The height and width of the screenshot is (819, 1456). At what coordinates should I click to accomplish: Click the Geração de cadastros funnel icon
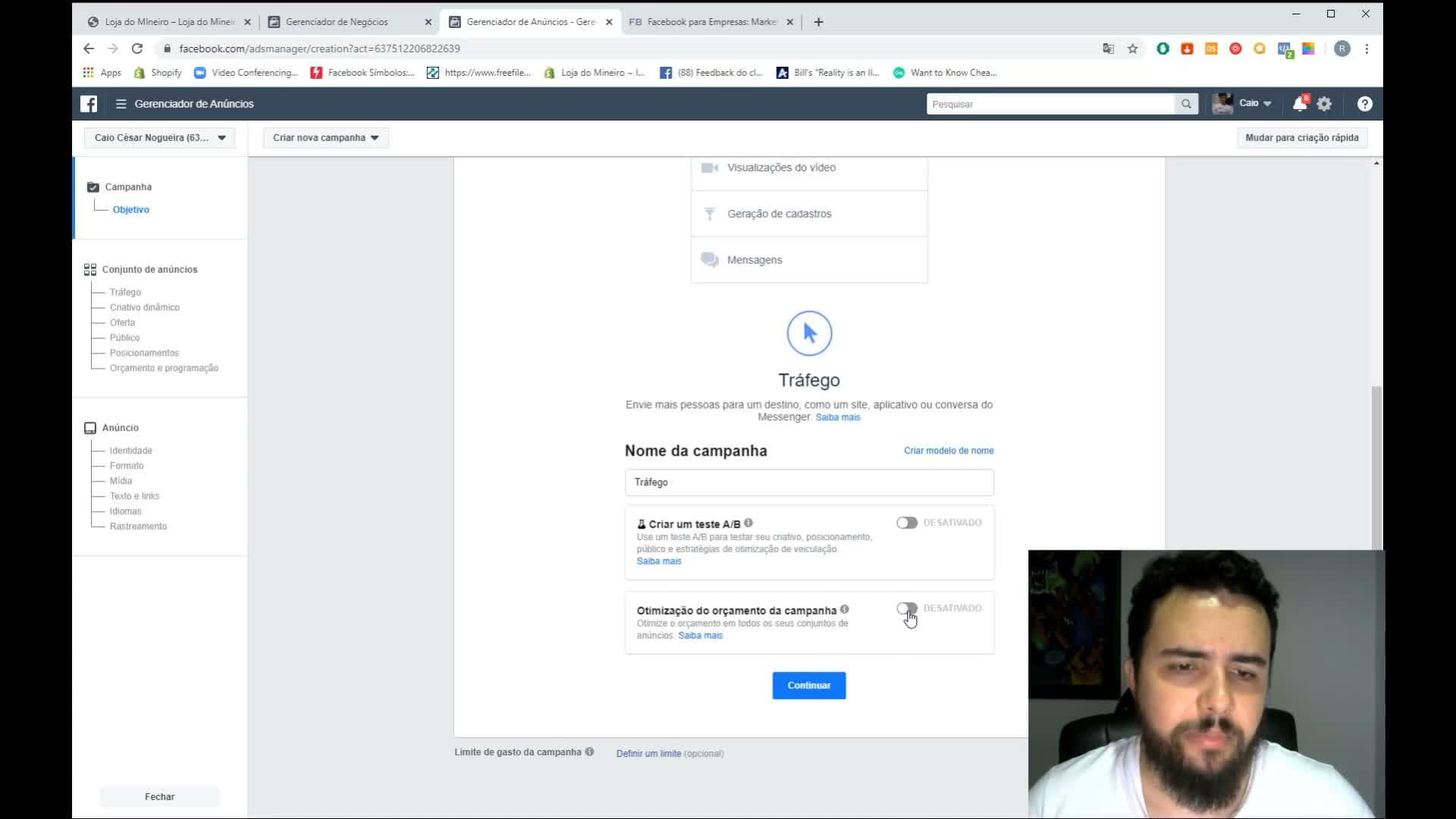[x=710, y=214]
